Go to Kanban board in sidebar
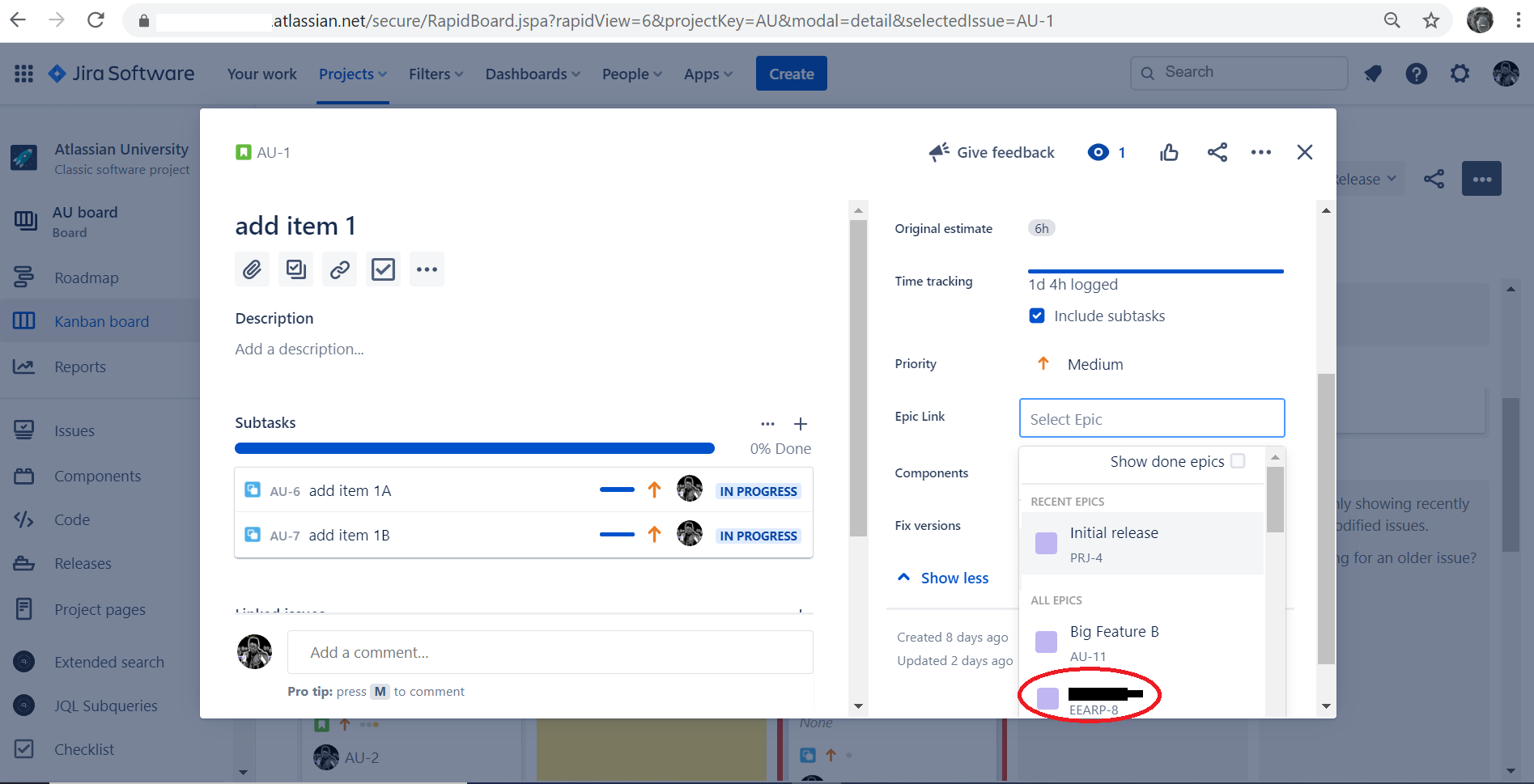 click(x=102, y=321)
